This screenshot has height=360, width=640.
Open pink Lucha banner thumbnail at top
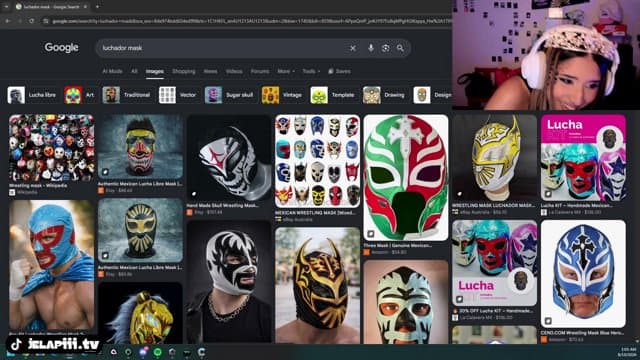583,158
